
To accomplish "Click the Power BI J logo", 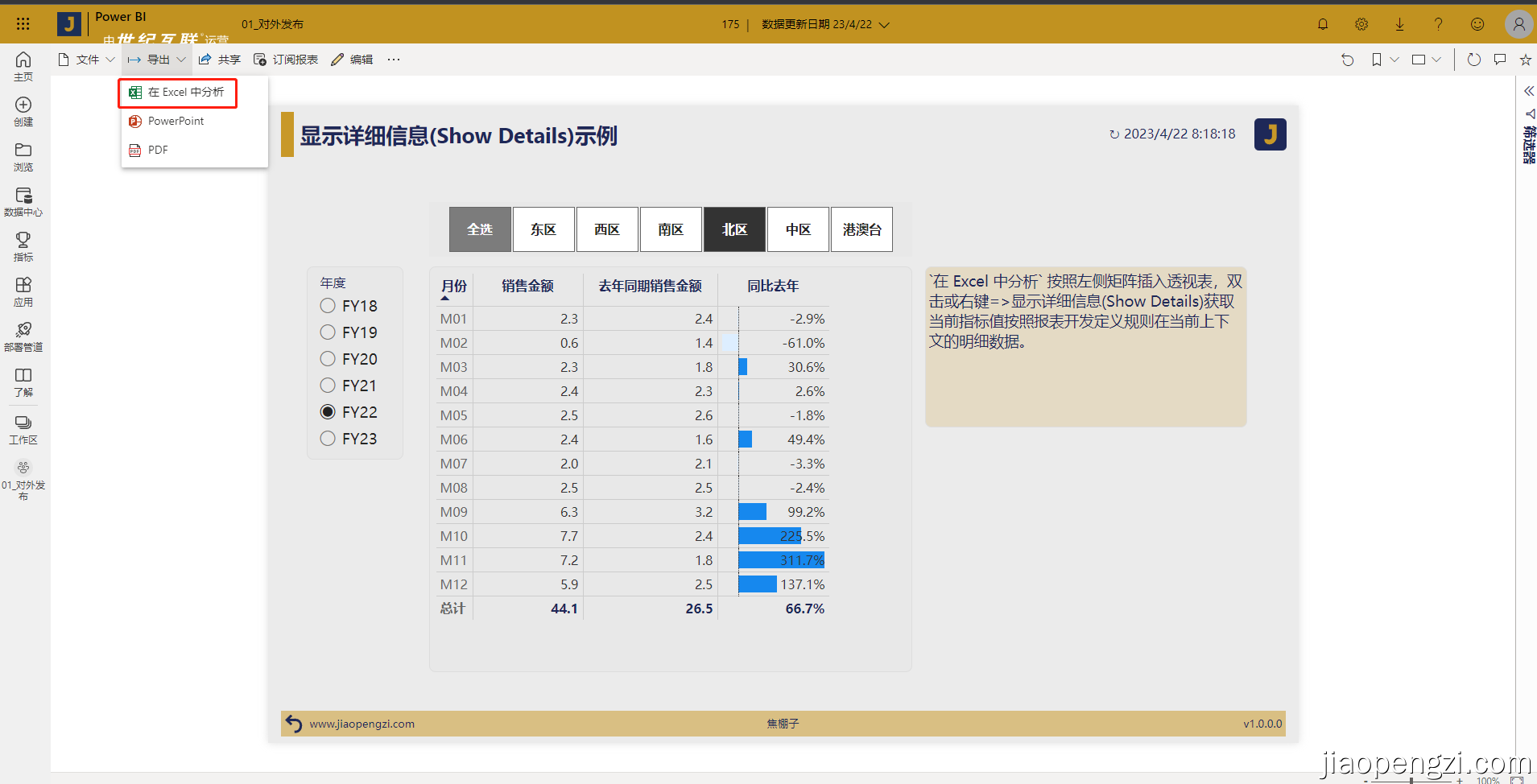I will 69,24.
